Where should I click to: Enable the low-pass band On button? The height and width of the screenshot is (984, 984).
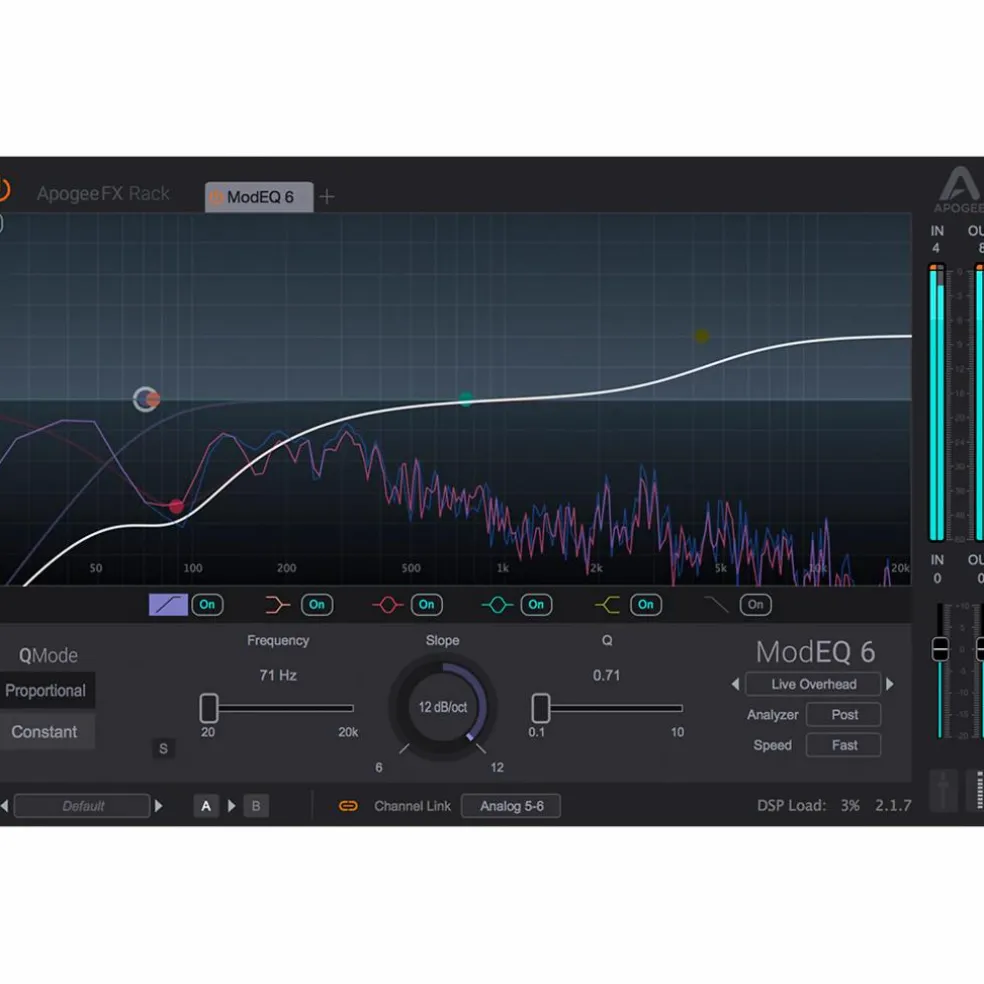(x=756, y=605)
